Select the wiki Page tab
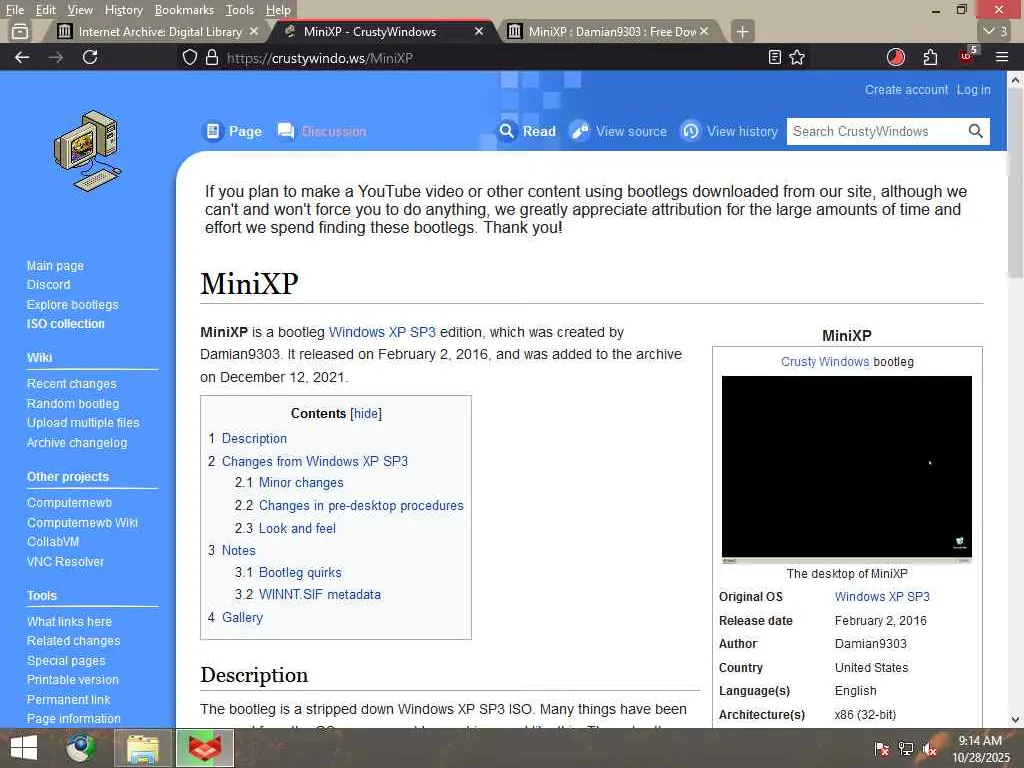 coord(234,131)
